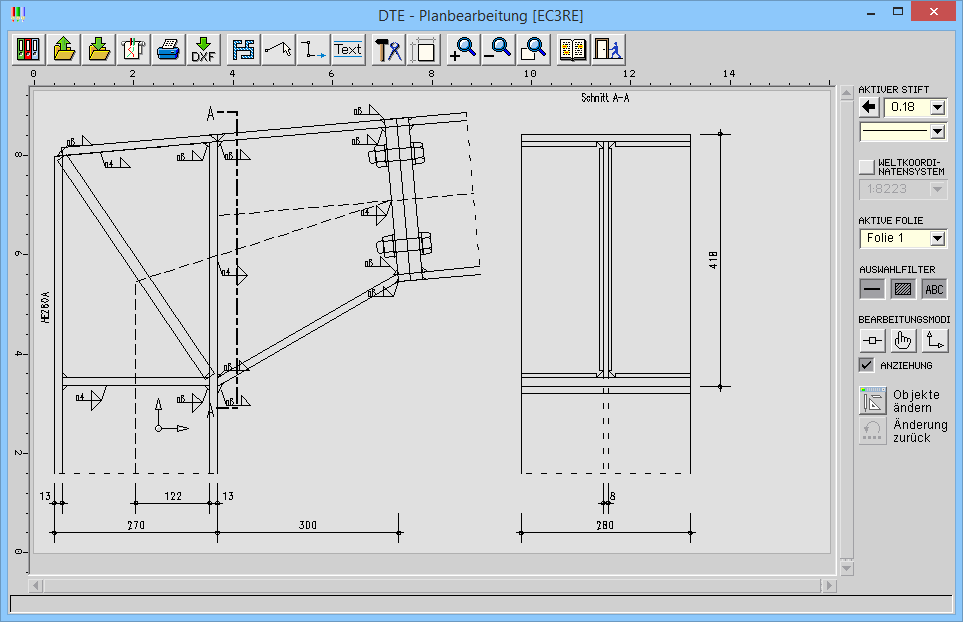
Task: Select the hand editing mode
Action: (903, 340)
